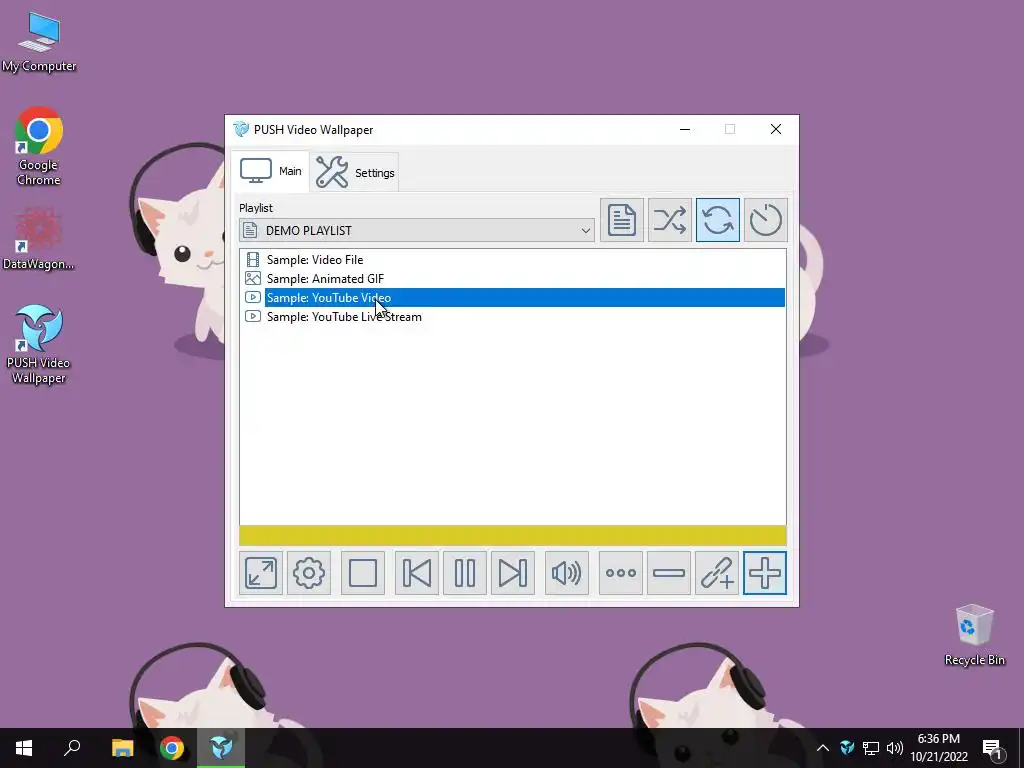
Task: Stop wallpaper playback
Action: coord(363,573)
